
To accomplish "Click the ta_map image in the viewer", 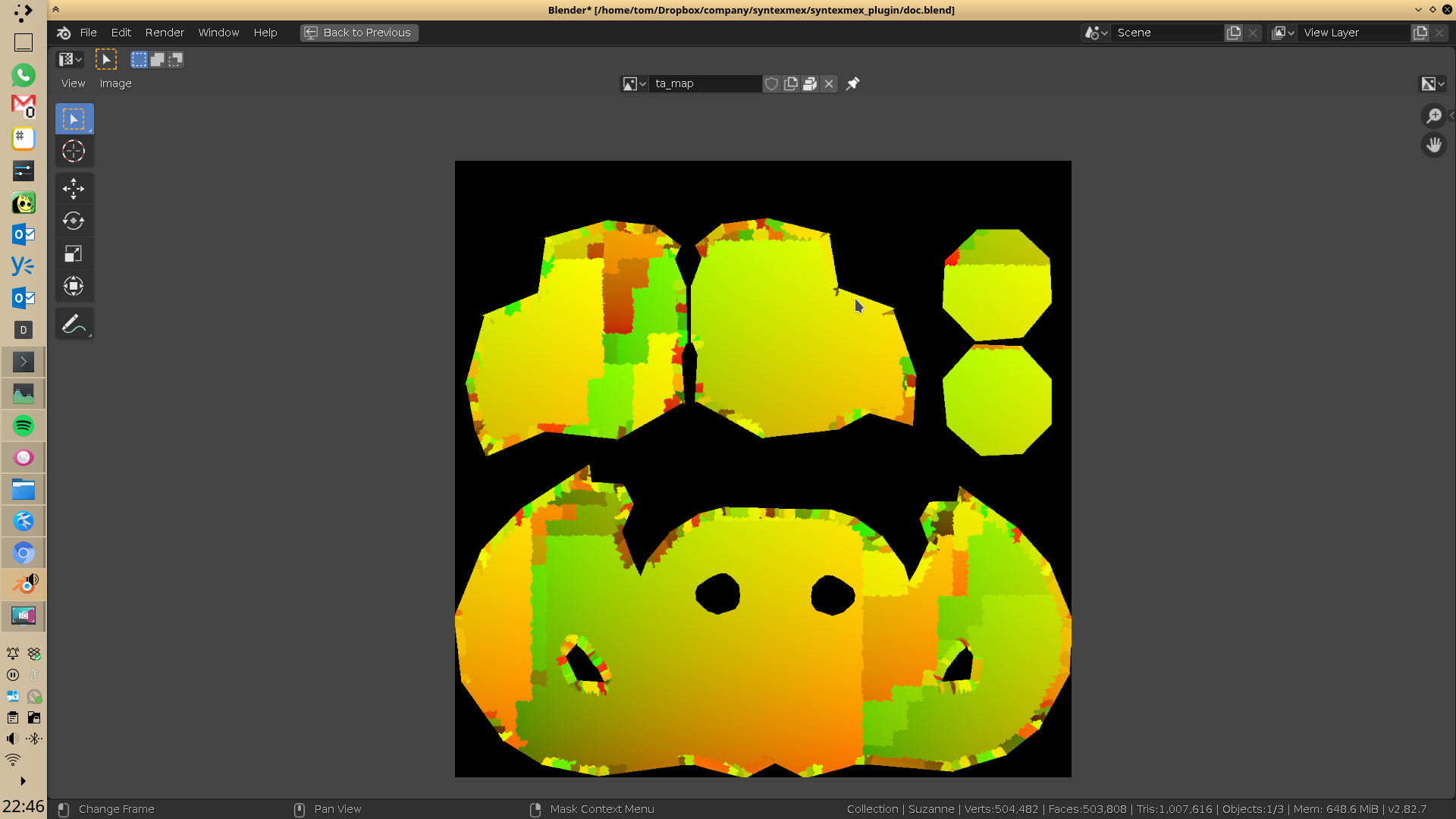I will coord(763,469).
